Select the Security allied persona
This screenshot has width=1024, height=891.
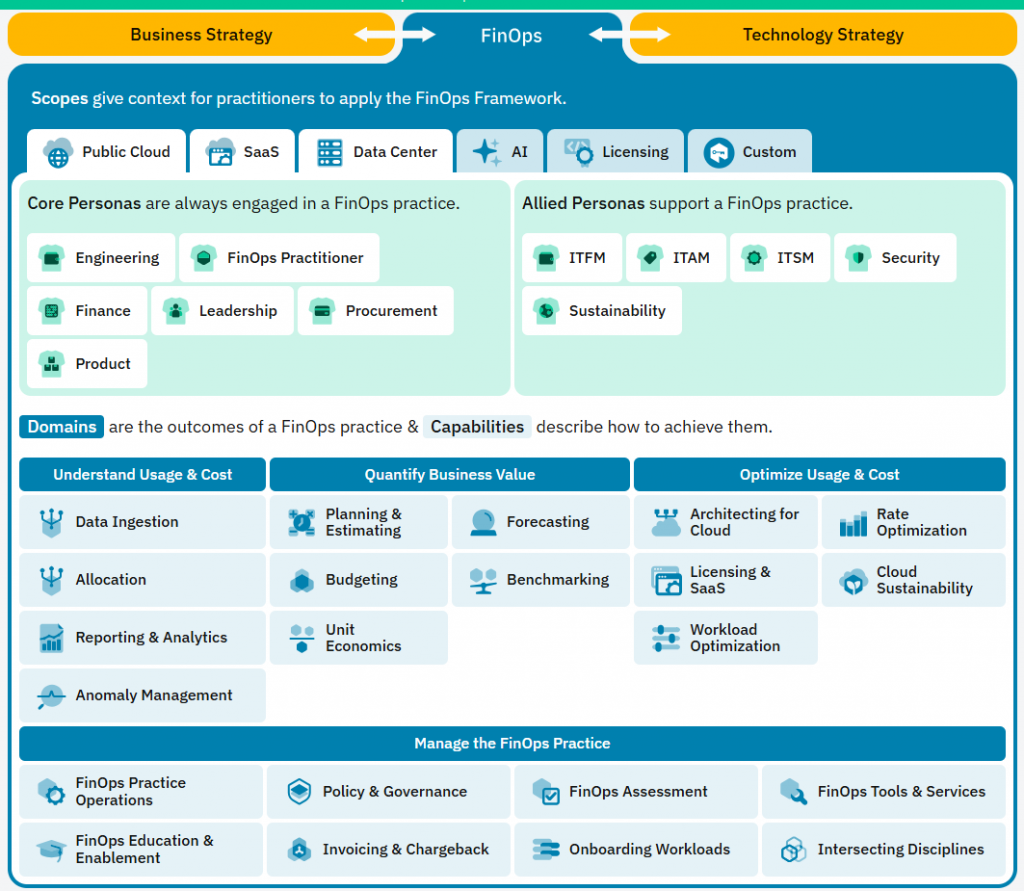895,258
